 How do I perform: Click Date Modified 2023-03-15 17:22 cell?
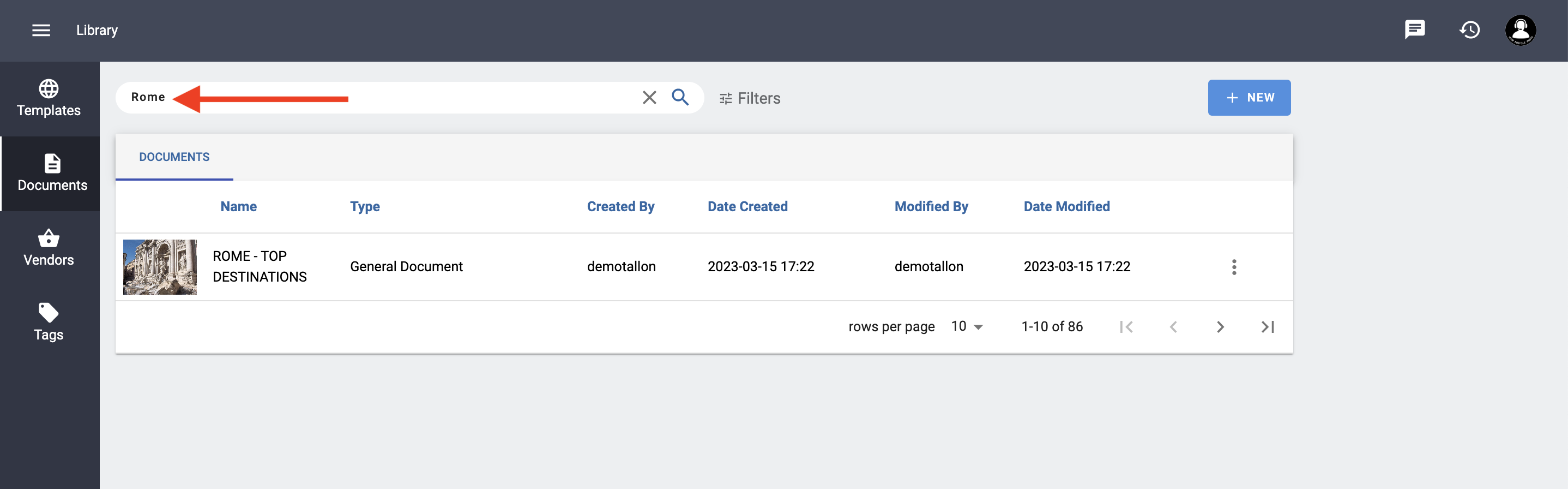click(1077, 266)
